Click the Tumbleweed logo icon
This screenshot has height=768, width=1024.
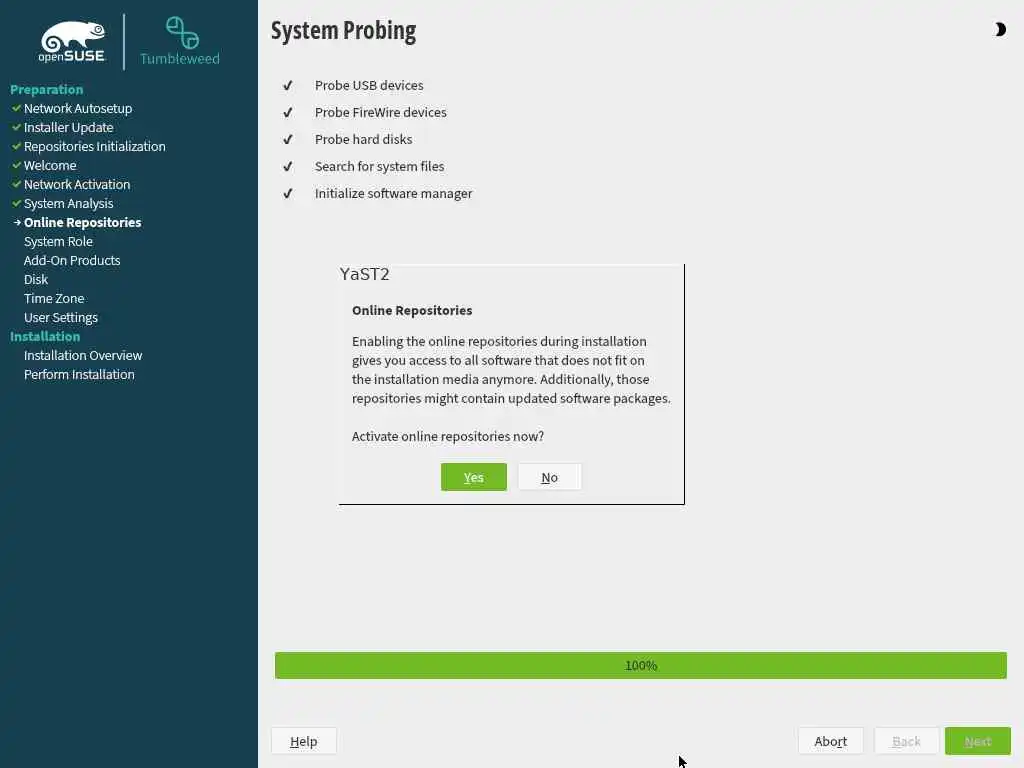click(182, 32)
